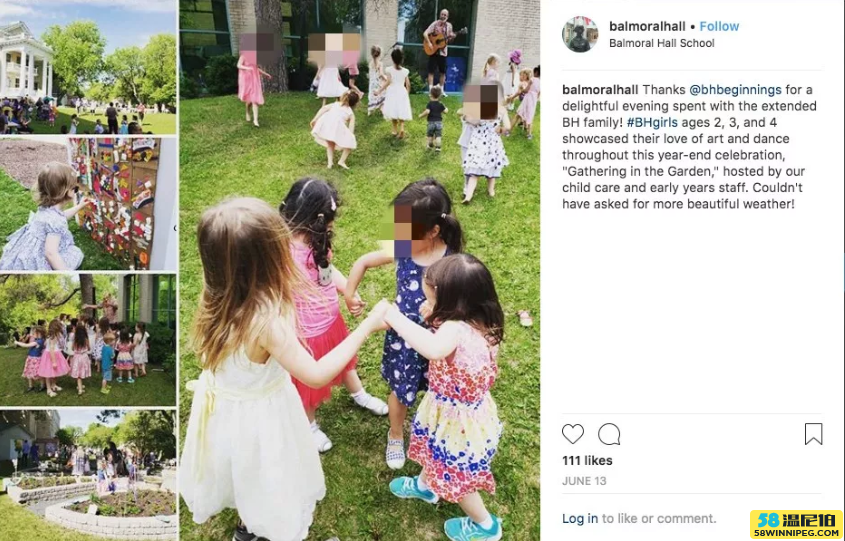
Task: Click the main photo of girls holding hands
Action: coord(359,270)
